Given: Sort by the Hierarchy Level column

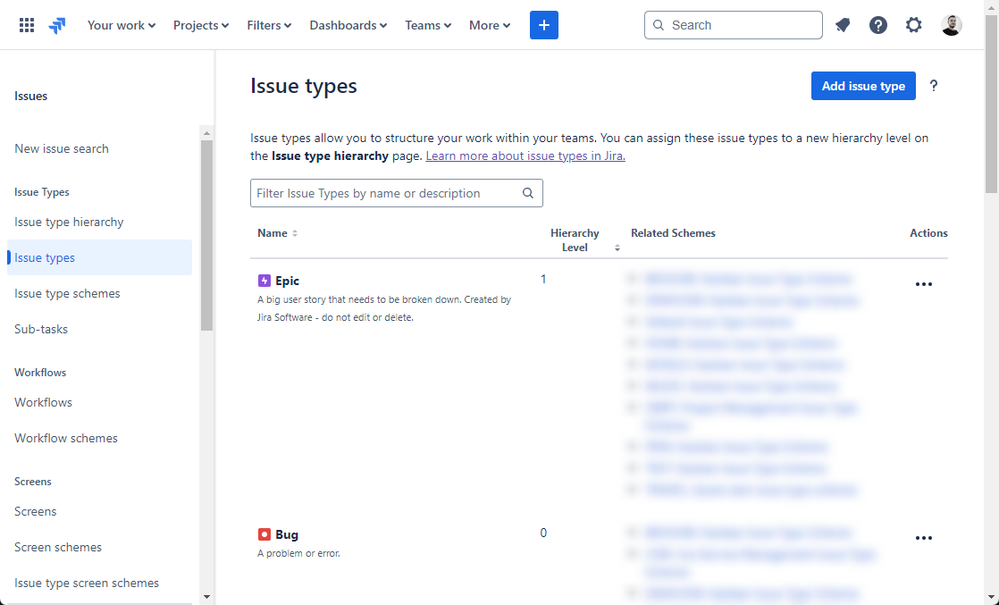Looking at the screenshot, I should click(584, 240).
